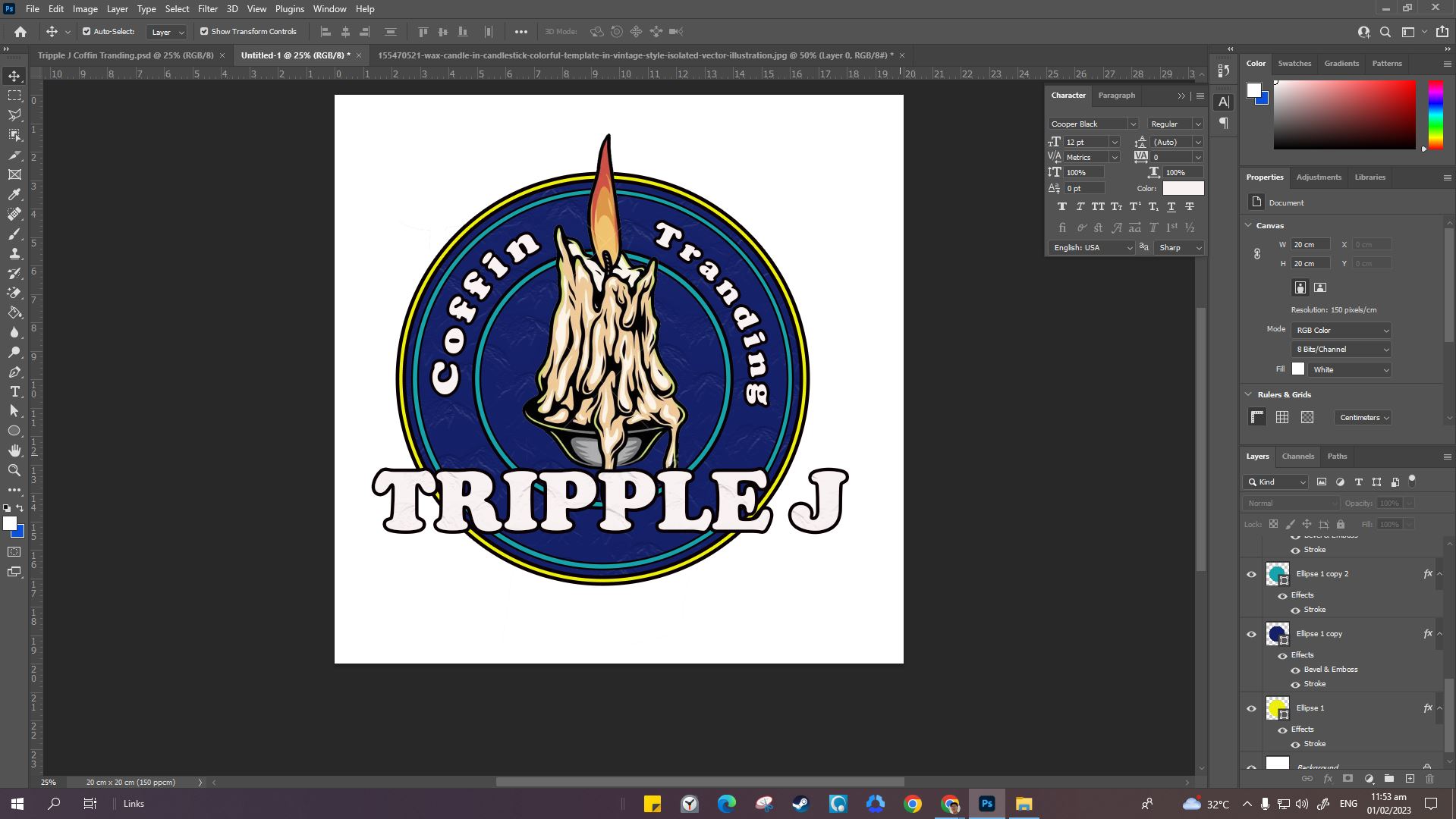
Task: Toggle Show Transform Controls checkbox
Action: [203, 32]
